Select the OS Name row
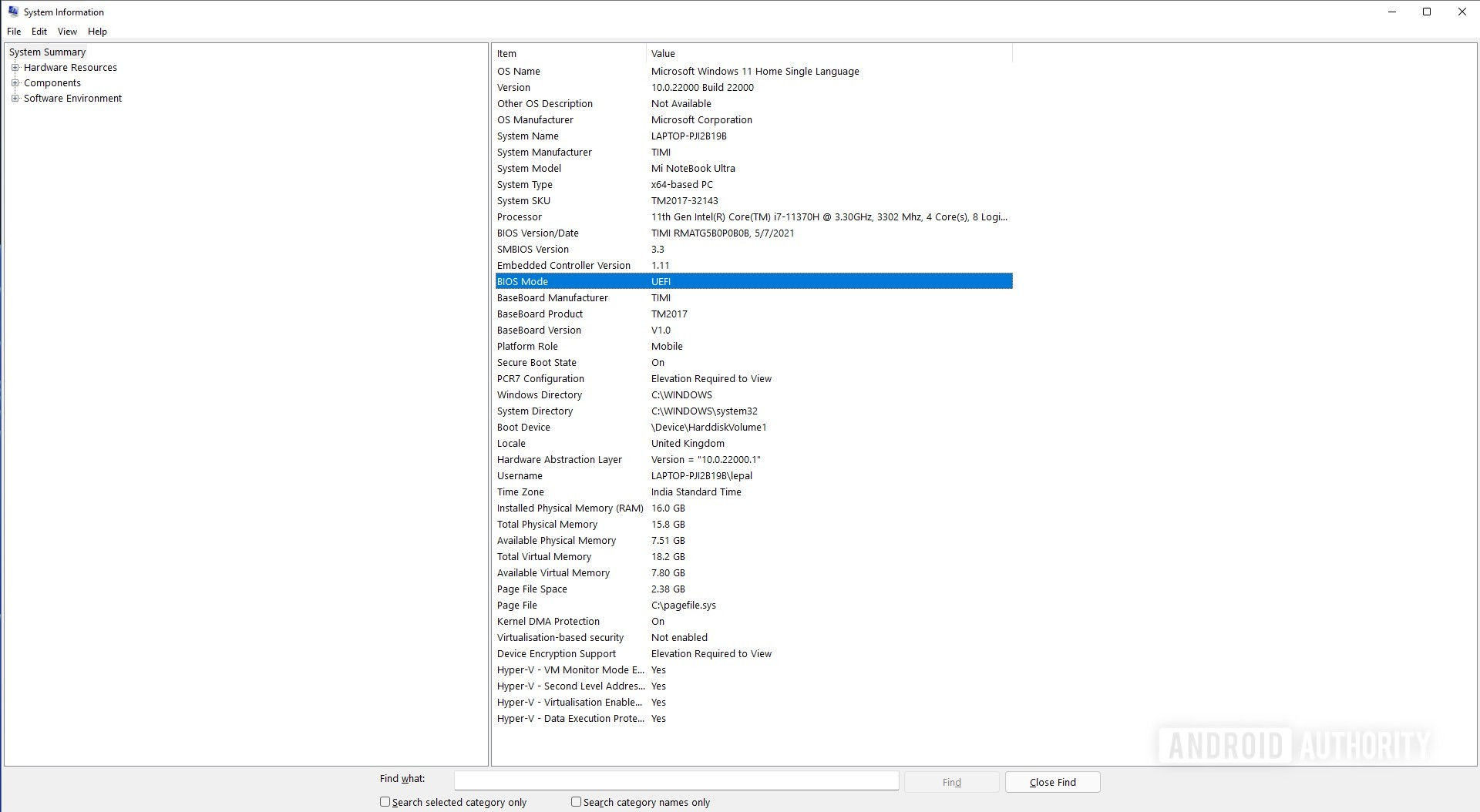The width and height of the screenshot is (1480, 812). tap(753, 71)
